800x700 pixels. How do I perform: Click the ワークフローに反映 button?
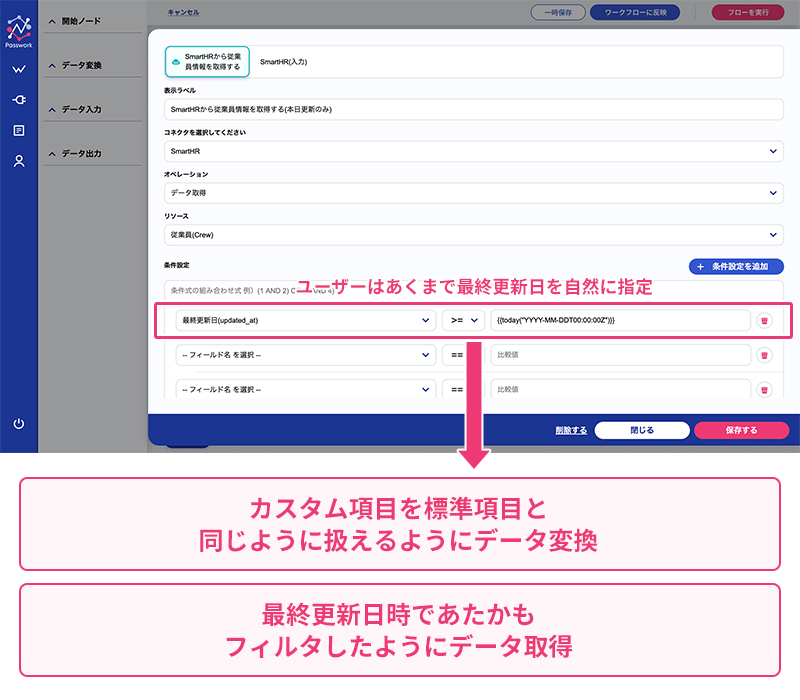(x=635, y=12)
